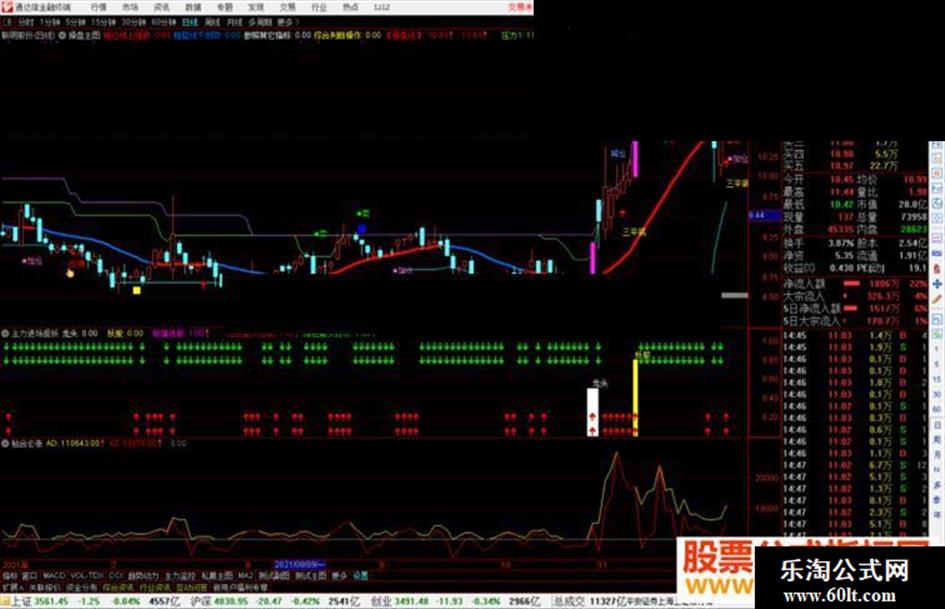
Task: Open the 行情 menu
Action: click(x=98, y=7)
